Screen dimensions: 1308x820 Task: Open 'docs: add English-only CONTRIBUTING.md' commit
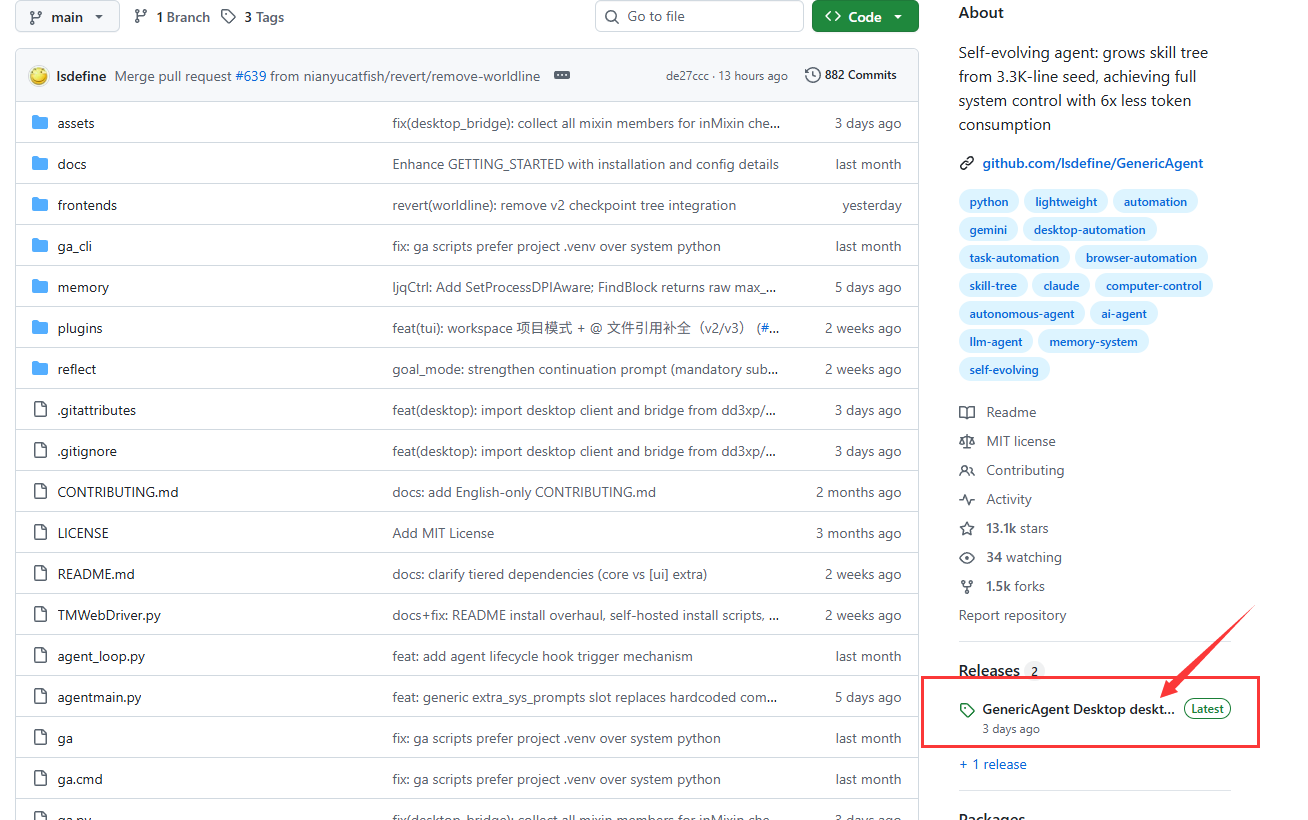[x=524, y=492]
